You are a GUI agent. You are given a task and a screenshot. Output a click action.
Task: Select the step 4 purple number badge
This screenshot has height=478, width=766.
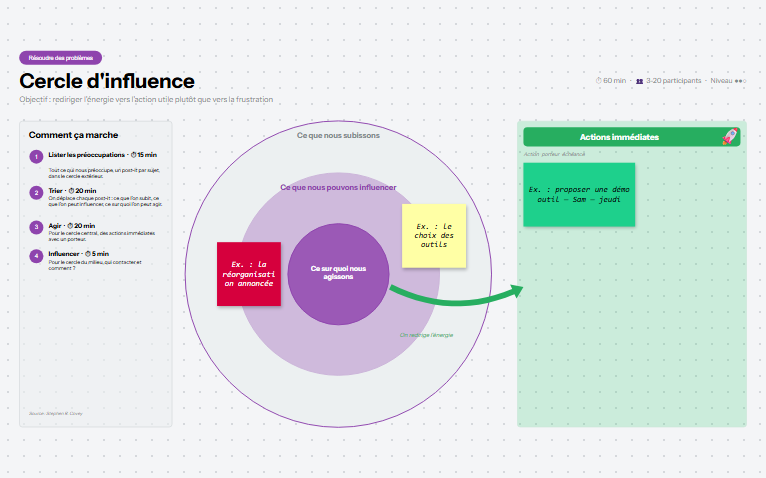pos(36,256)
